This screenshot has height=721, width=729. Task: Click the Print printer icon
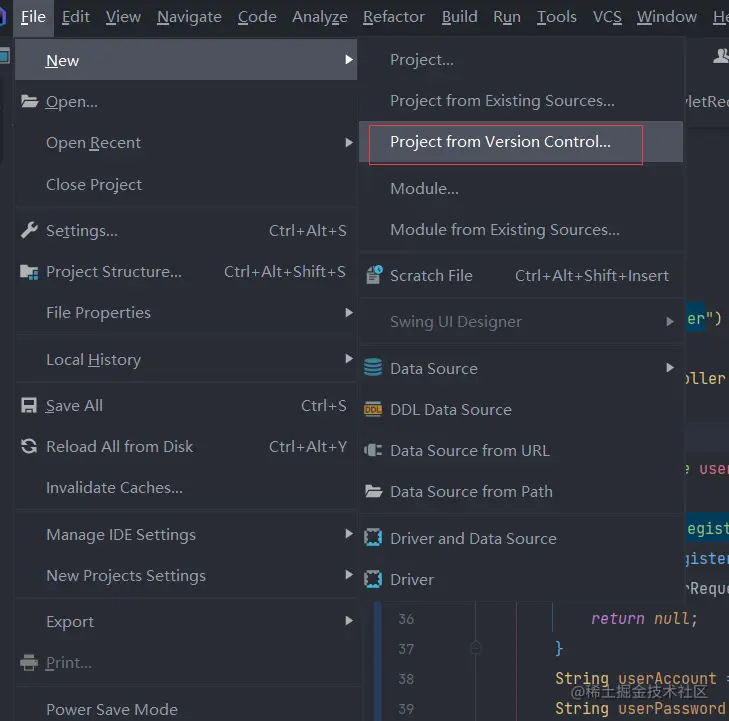tap(29, 662)
